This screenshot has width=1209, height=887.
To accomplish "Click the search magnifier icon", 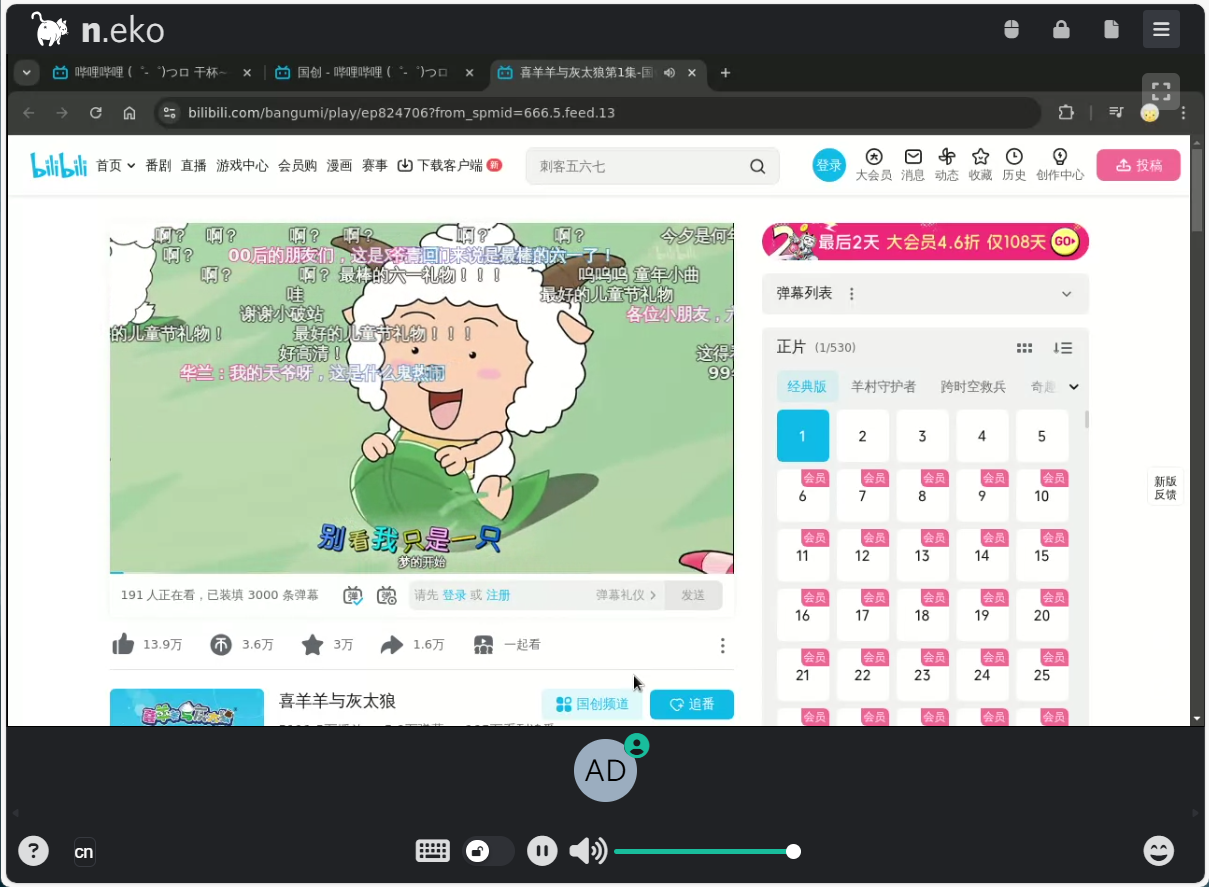I will (x=758, y=166).
